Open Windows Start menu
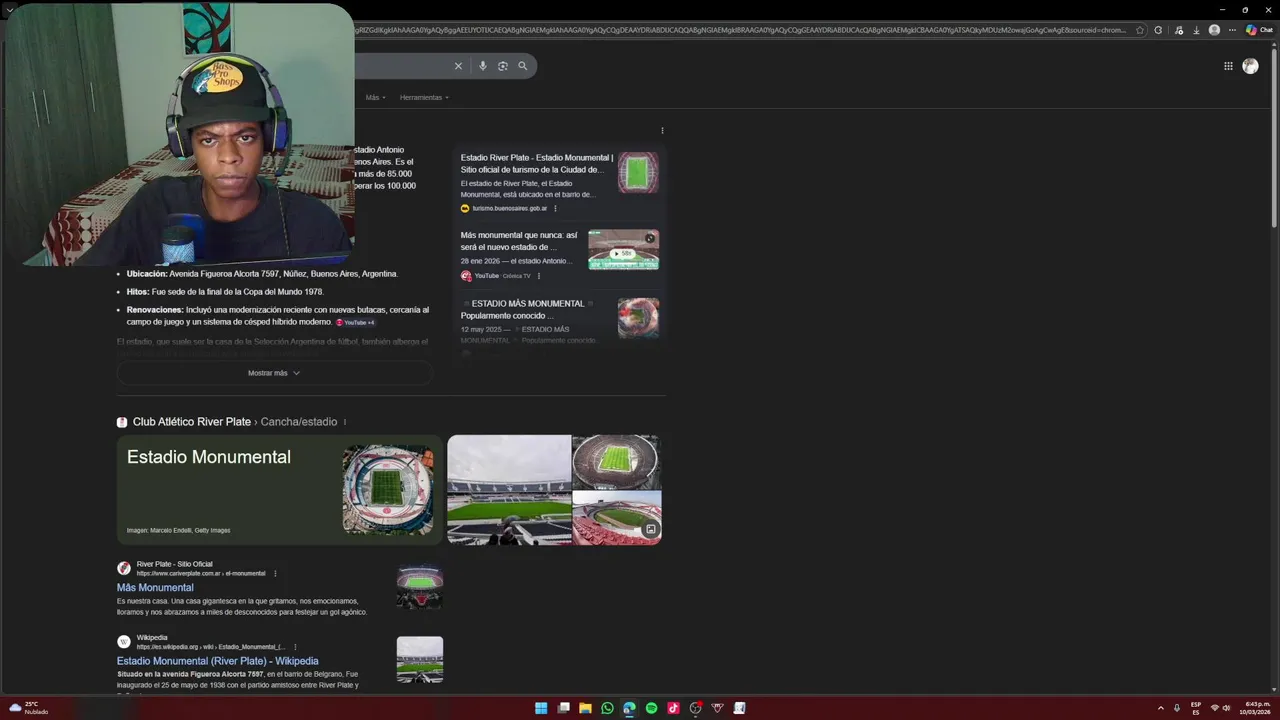 541,708
